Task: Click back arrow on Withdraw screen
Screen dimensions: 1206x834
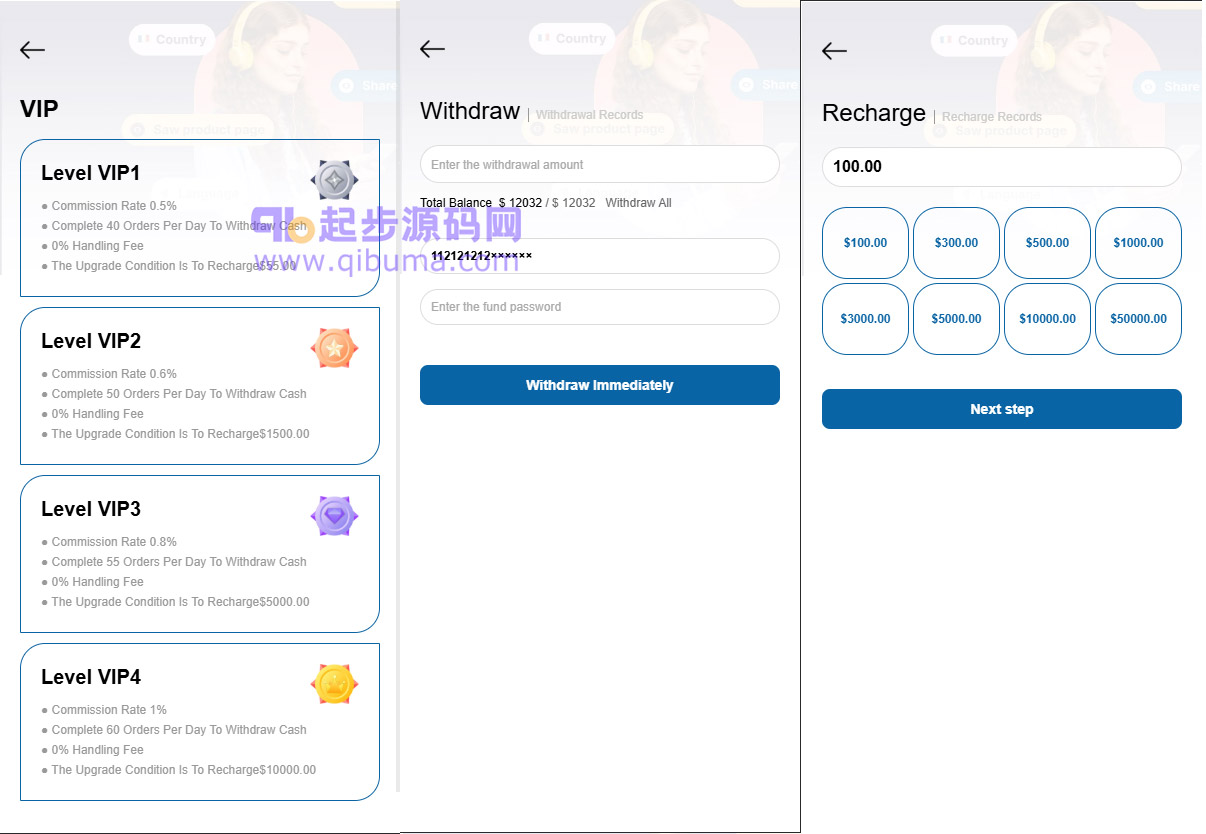Action: [x=432, y=49]
